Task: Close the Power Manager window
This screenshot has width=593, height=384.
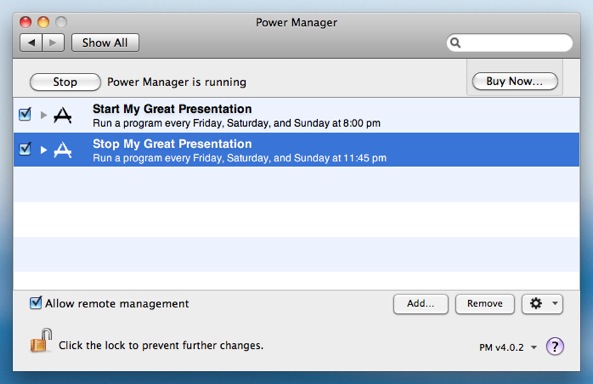Action: click(x=25, y=22)
